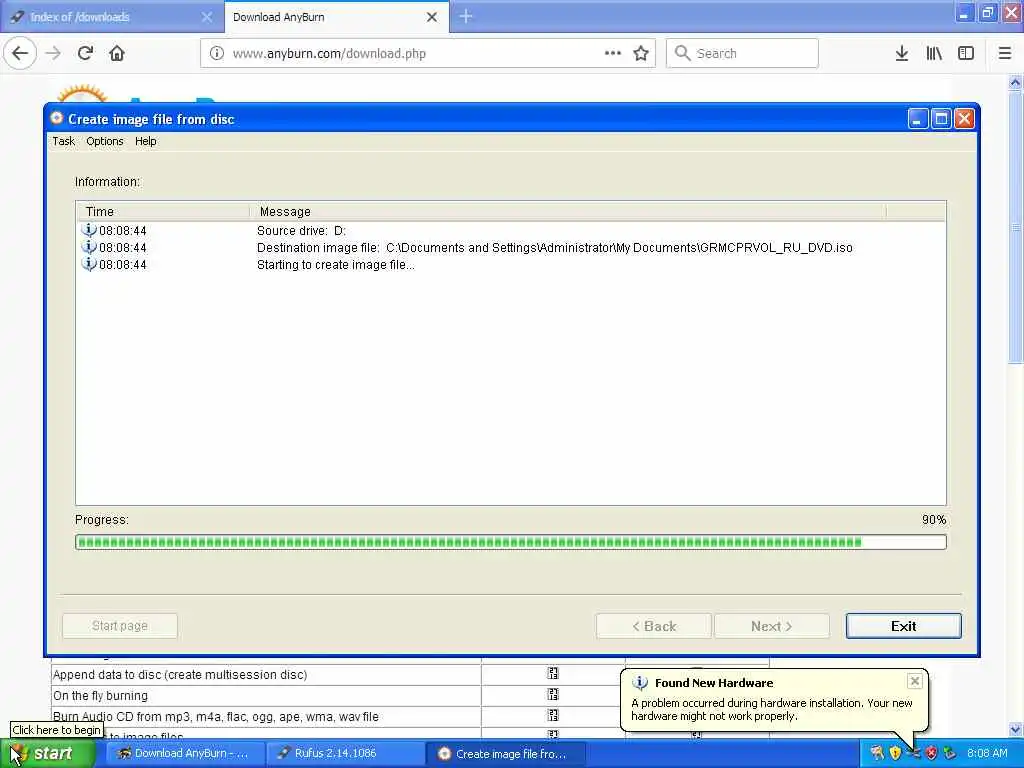
Task: Toggle the Firefox sidebar icon
Action: click(x=966, y=53)
